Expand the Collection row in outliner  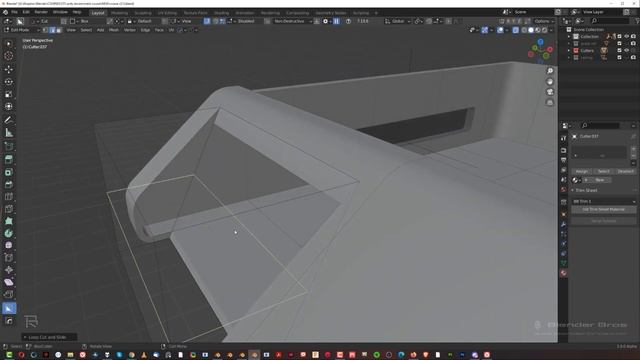(569, 37)
